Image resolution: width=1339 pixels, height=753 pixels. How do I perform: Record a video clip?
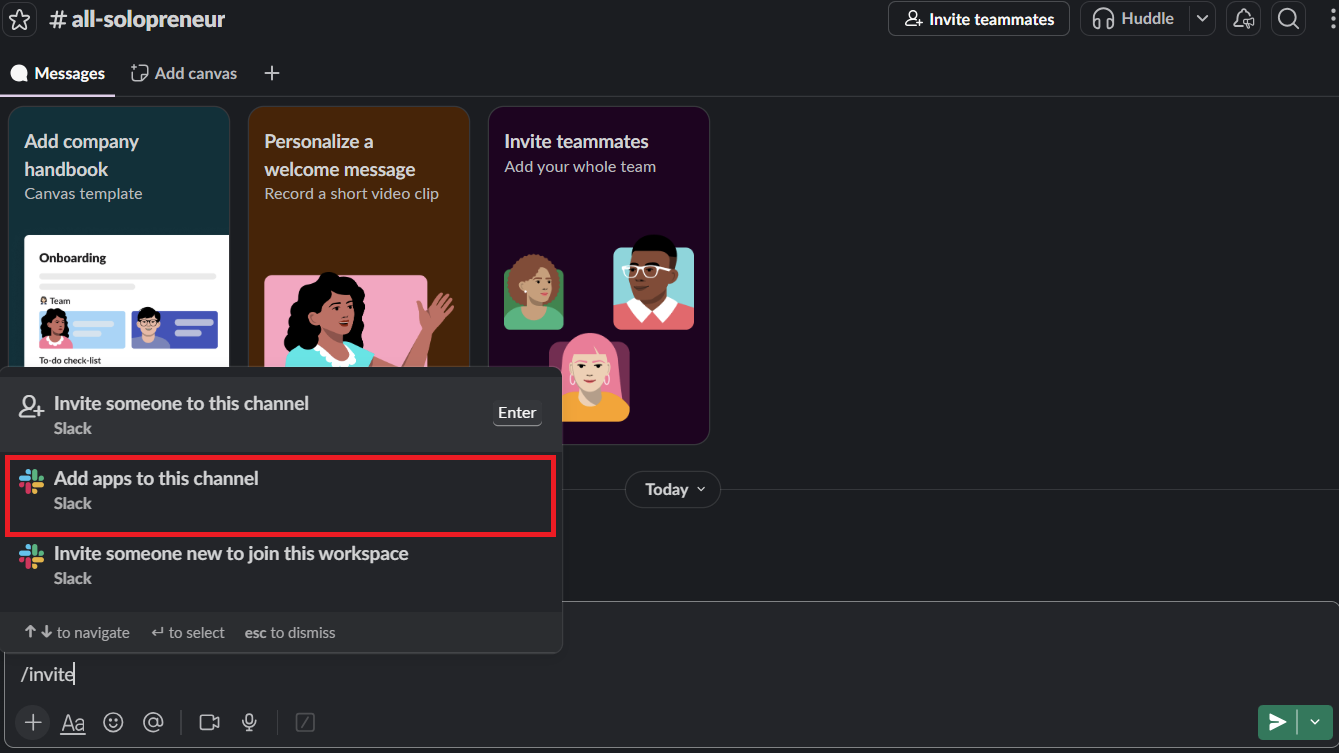coord(209,722)
